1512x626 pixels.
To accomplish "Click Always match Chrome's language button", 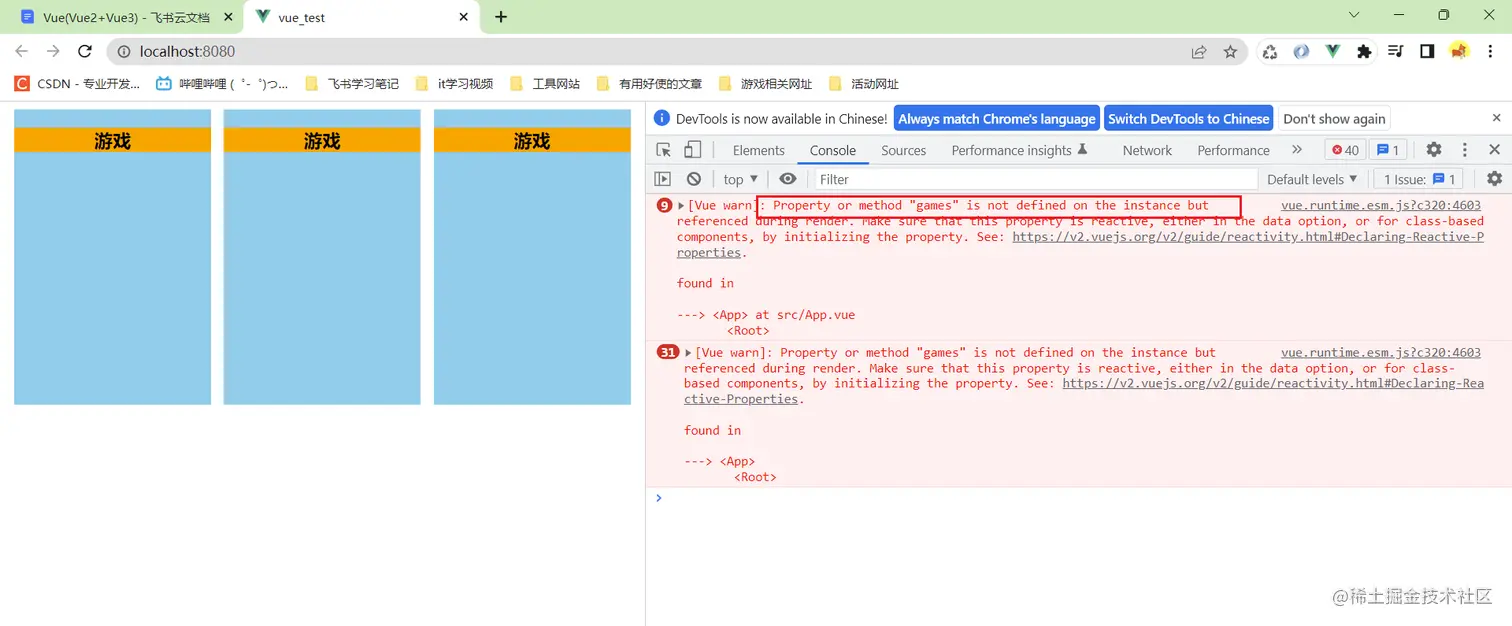I will (997, 118).
